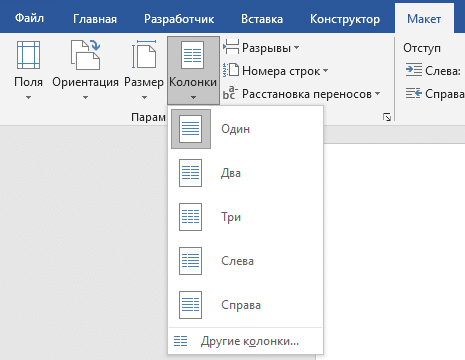Expand the Поля dropdown arrow
The height and width of the screenshot is (360, 465).
[28, 98]
